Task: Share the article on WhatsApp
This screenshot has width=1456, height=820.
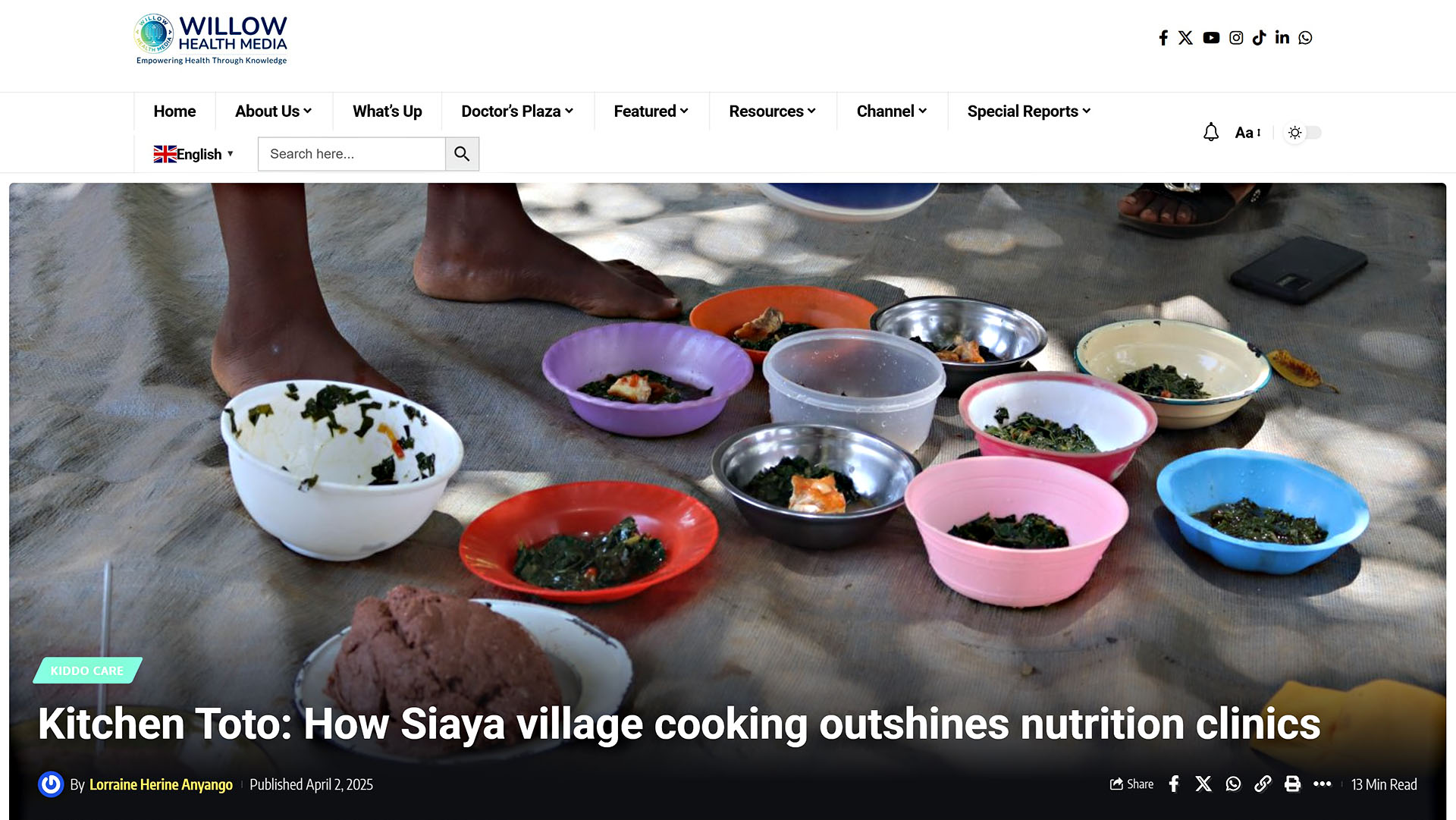Action: pyautogui.click(x=1233, y=784)
